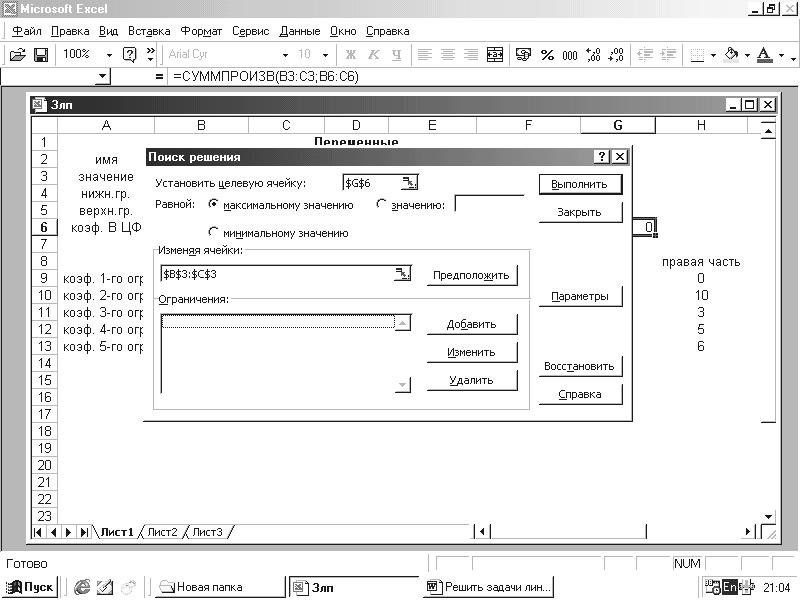Screen dimensions: 800x600
Task: Click Internet Explorer quick launch icon
Action: tap(82, 587)
